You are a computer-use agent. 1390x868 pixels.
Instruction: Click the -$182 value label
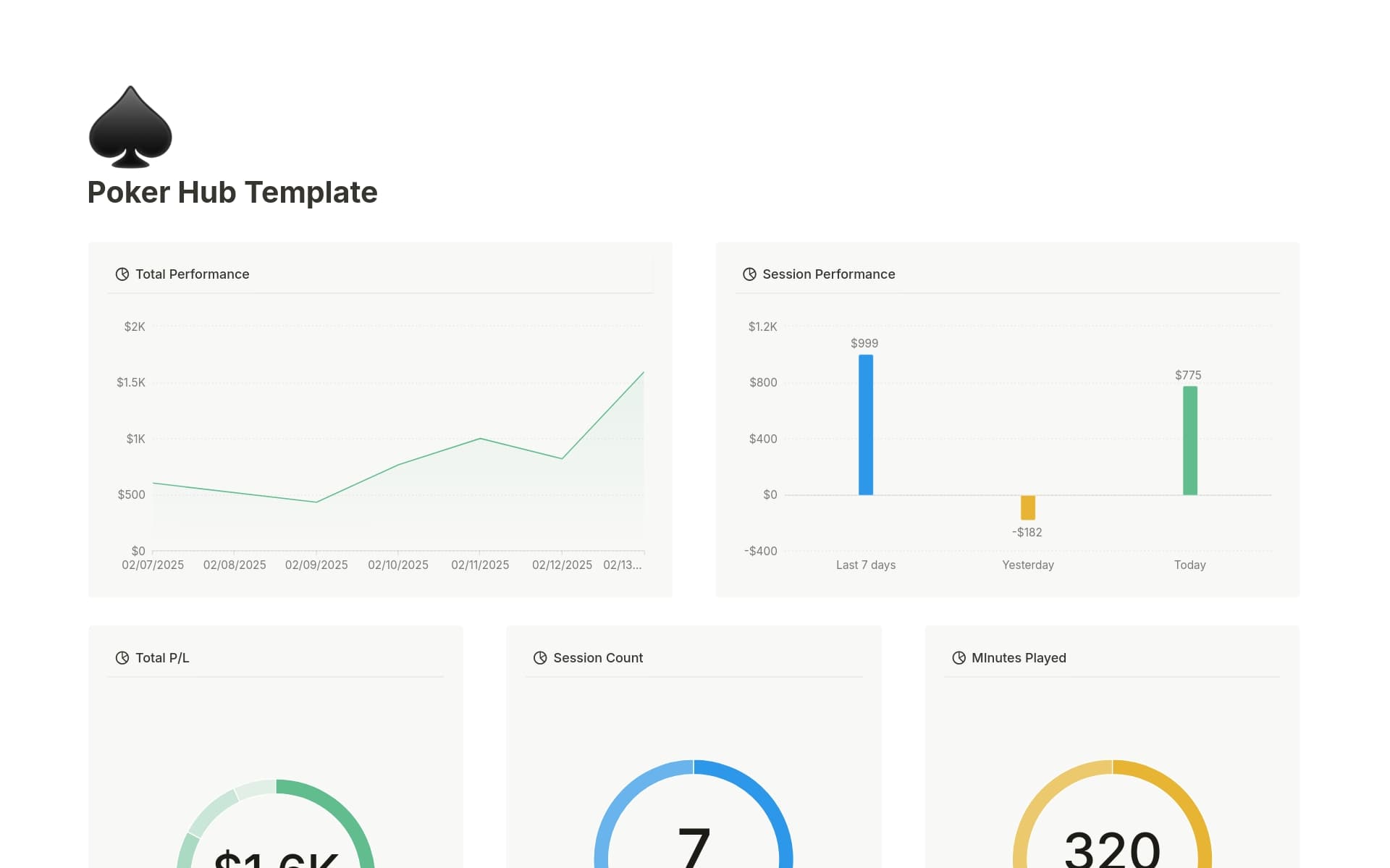click(1028, 532)
